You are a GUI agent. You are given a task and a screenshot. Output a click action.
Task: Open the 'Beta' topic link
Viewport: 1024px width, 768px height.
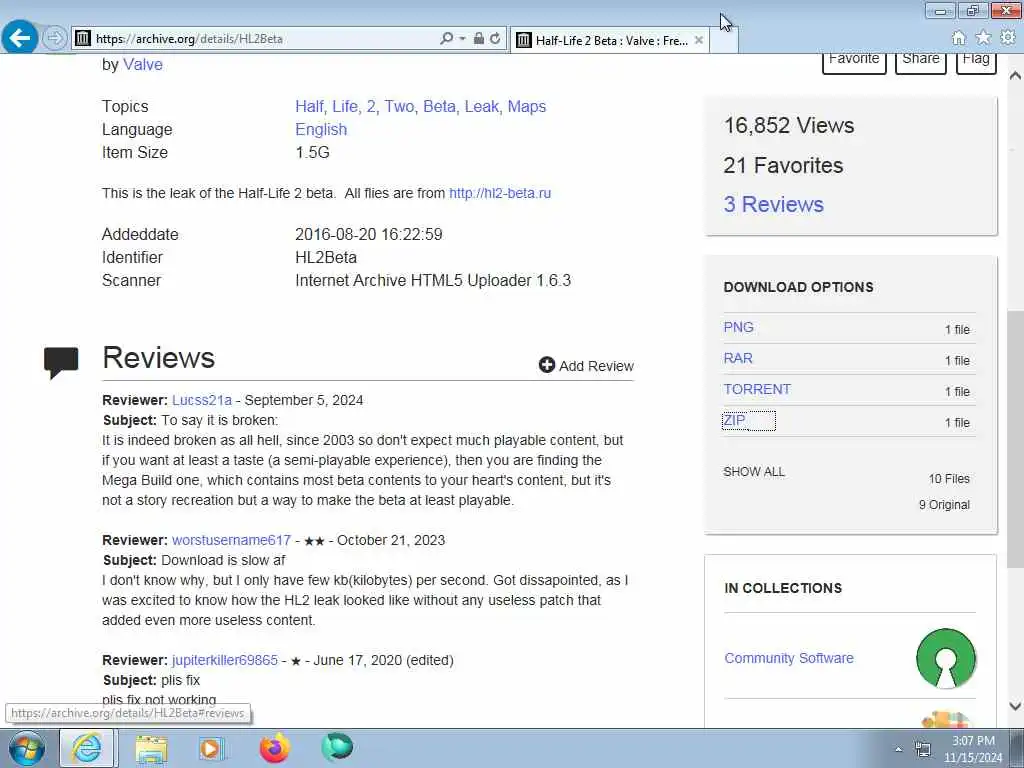[440, 106]
